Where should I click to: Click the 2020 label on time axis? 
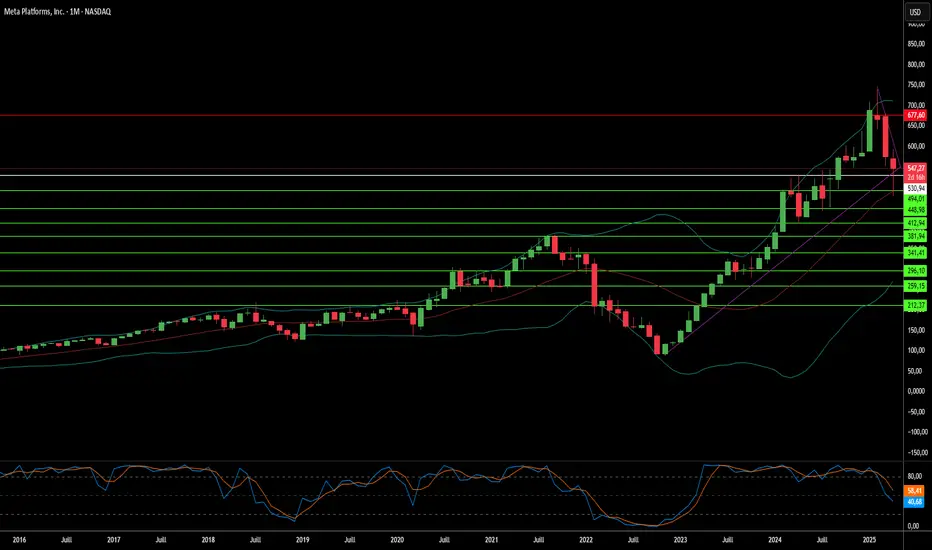pos(397,540)
